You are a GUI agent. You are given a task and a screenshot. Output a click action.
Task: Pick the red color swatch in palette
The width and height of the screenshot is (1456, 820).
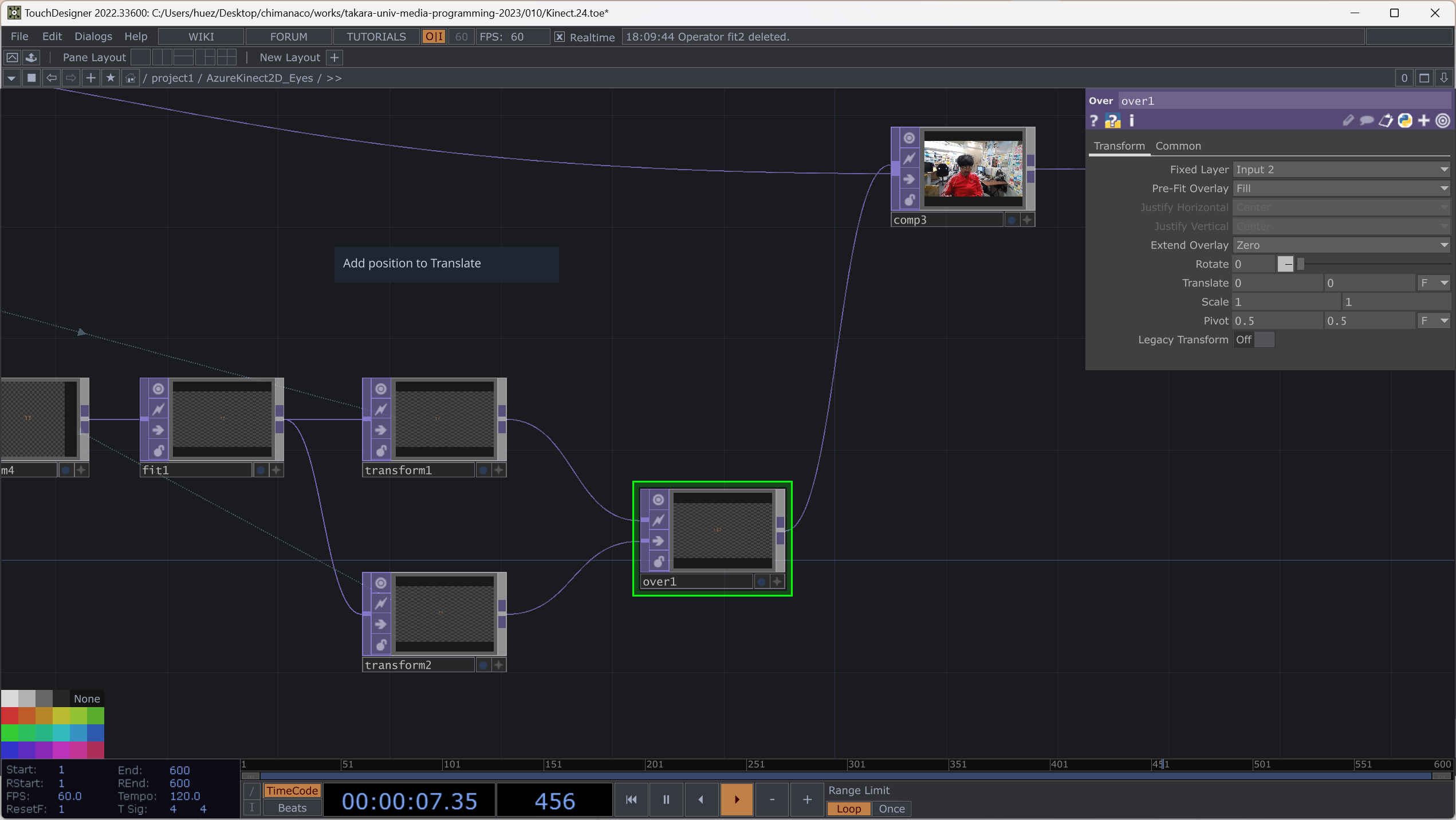tap(9, 716)
